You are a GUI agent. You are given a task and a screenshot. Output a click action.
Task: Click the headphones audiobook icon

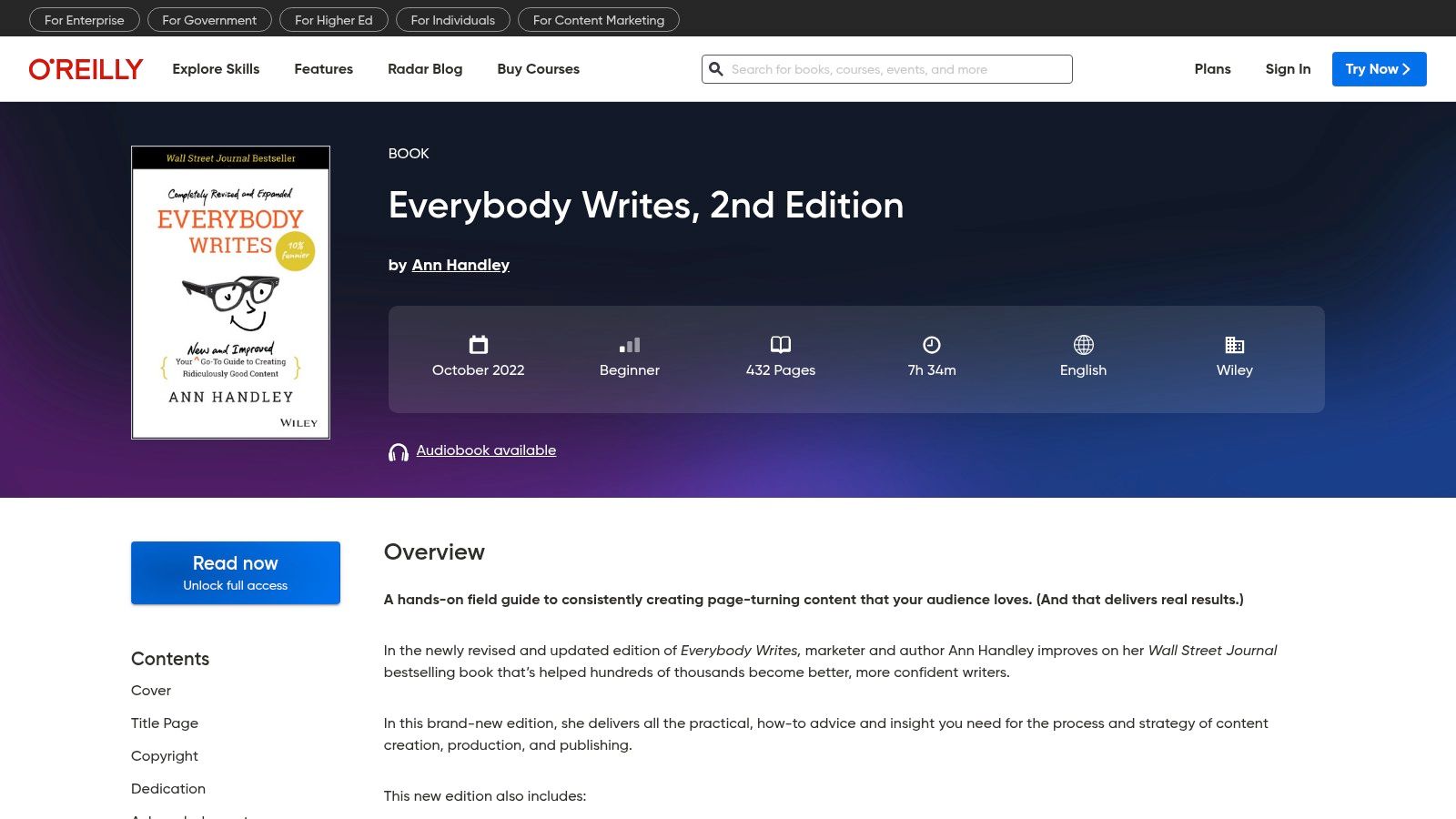pyautogui.click(x=399, y=452)
